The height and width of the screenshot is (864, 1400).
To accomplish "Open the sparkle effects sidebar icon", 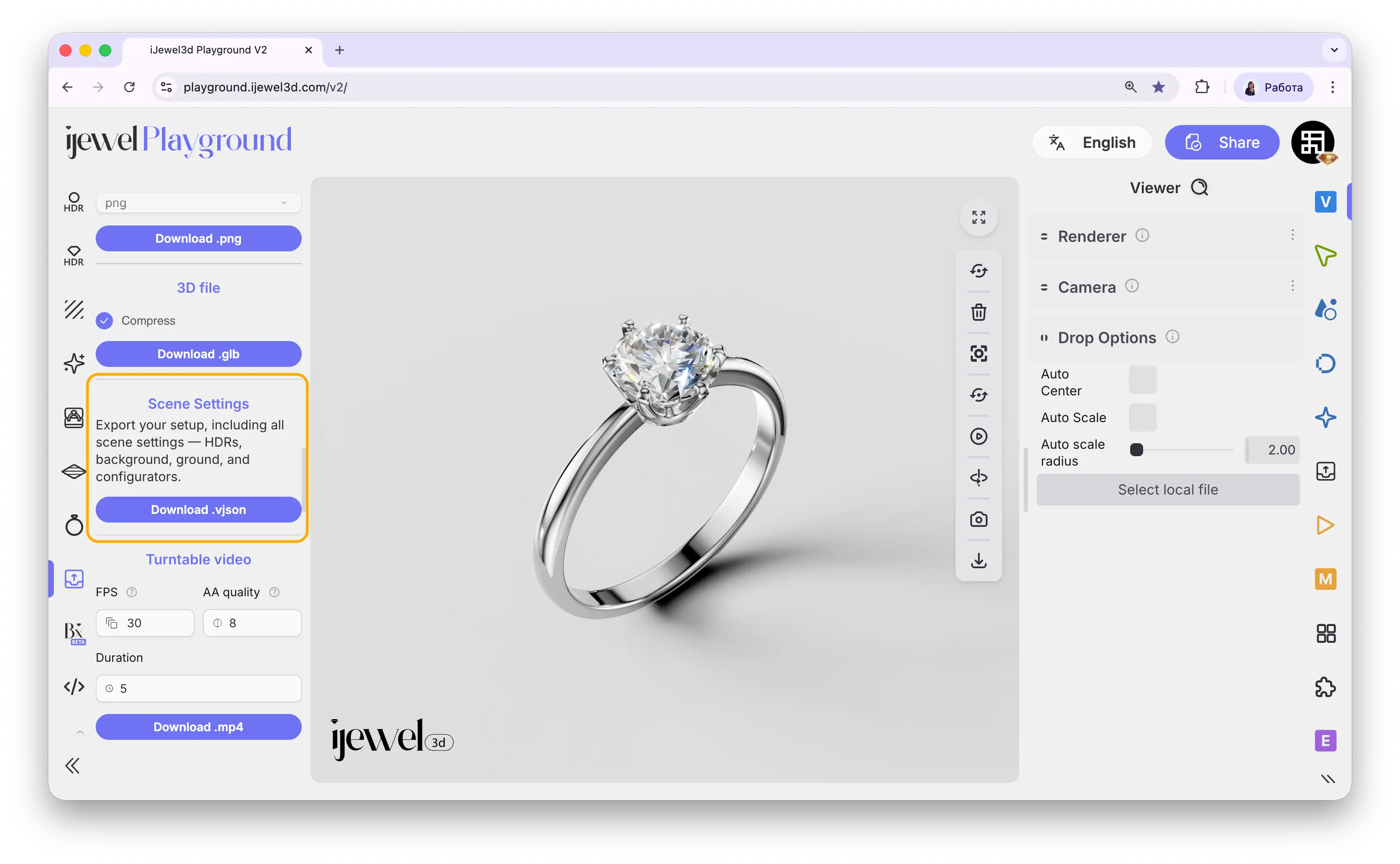I will pos(74,363).
